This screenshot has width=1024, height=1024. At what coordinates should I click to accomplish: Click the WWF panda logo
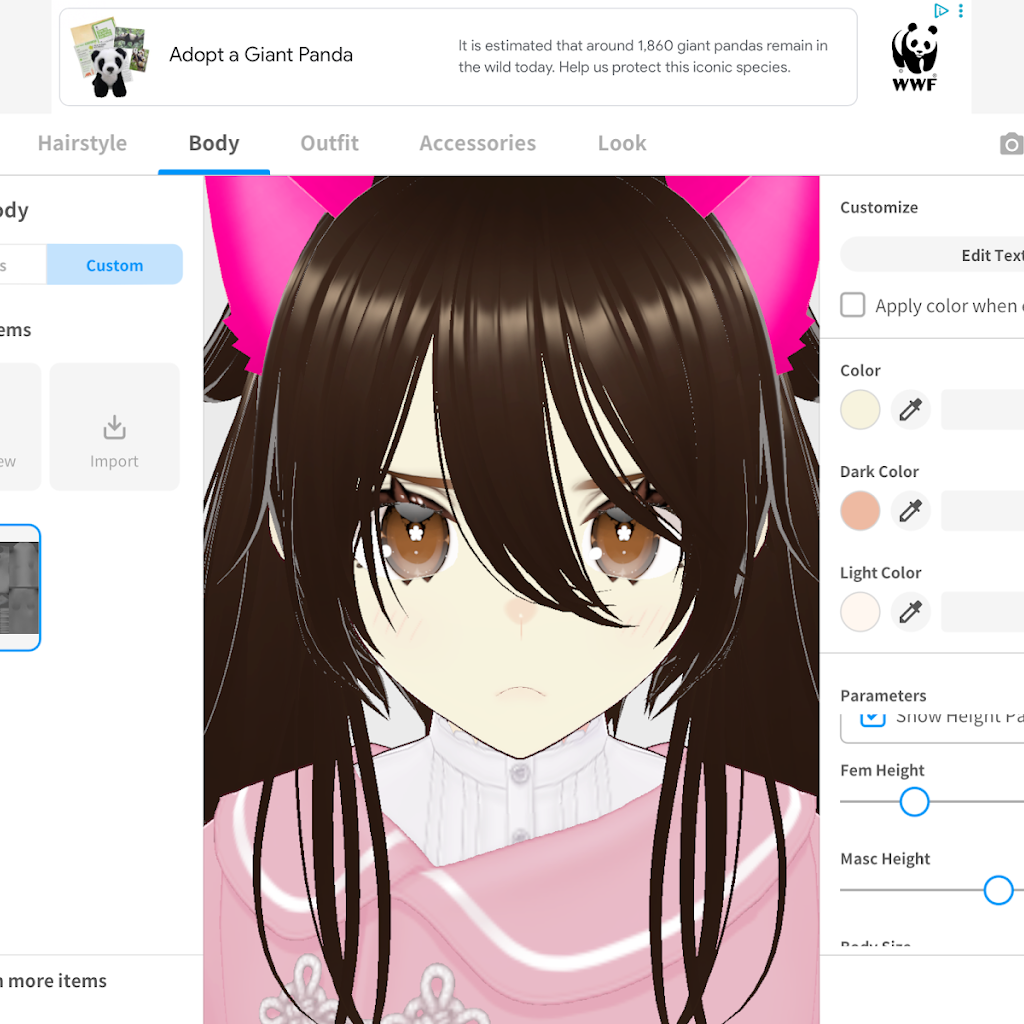[914, 57]
